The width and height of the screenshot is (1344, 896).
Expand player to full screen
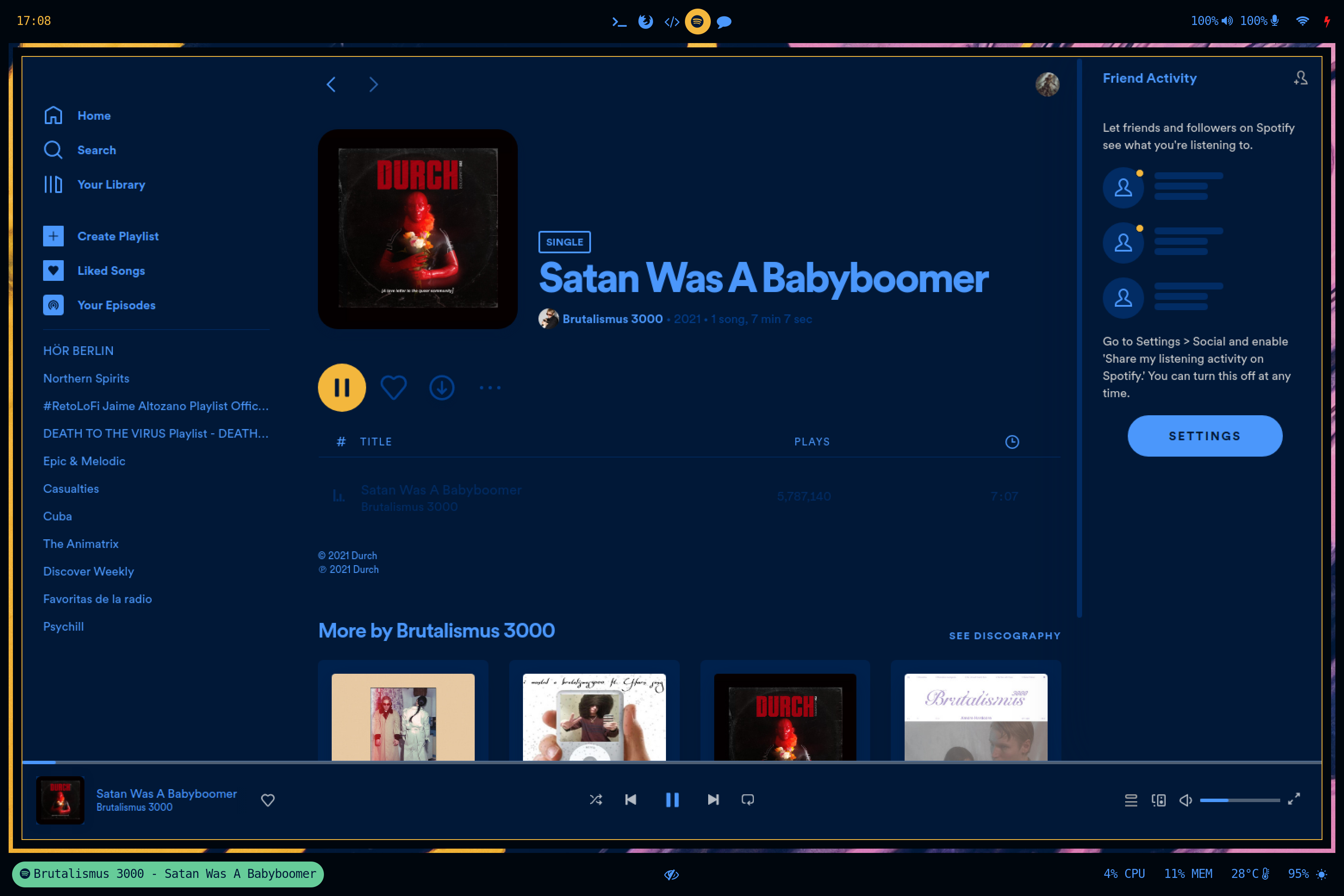tap(1294, 799)
